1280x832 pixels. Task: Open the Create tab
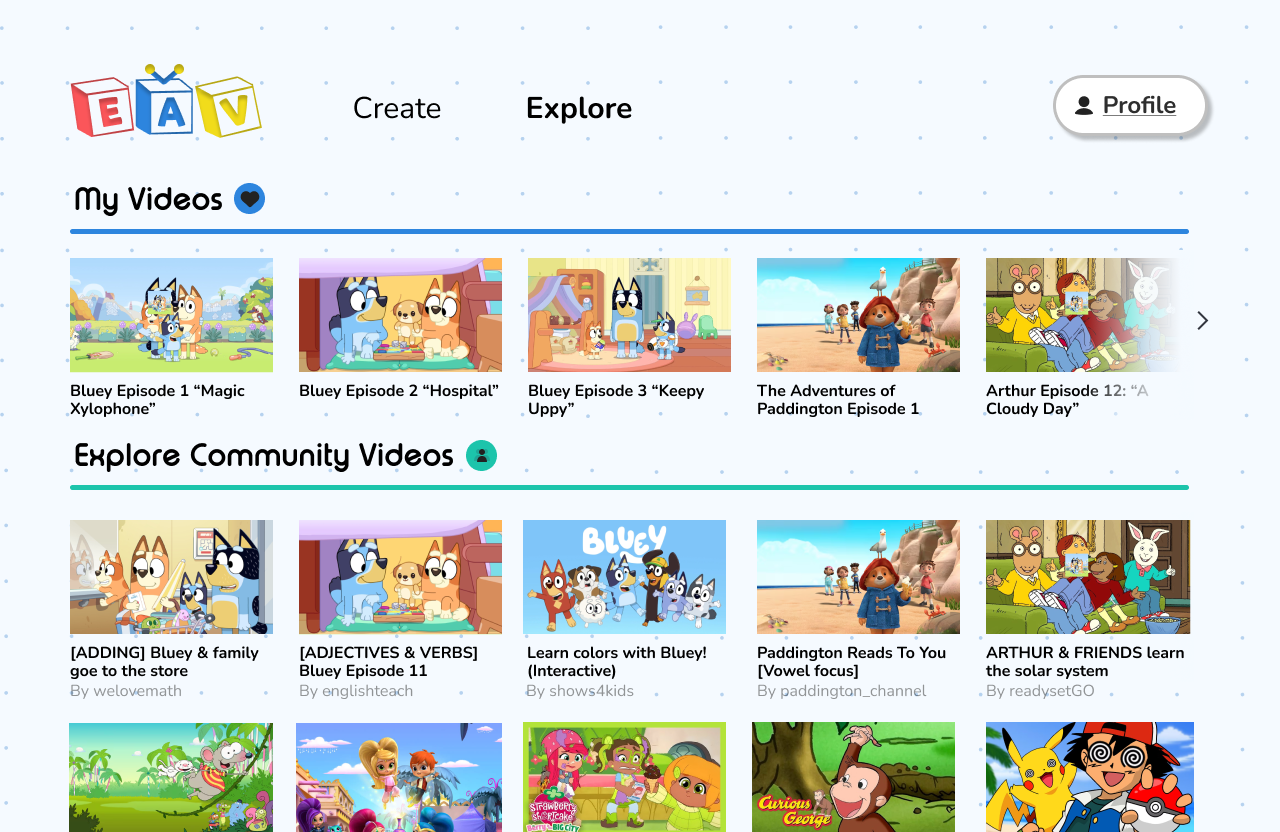397,108
